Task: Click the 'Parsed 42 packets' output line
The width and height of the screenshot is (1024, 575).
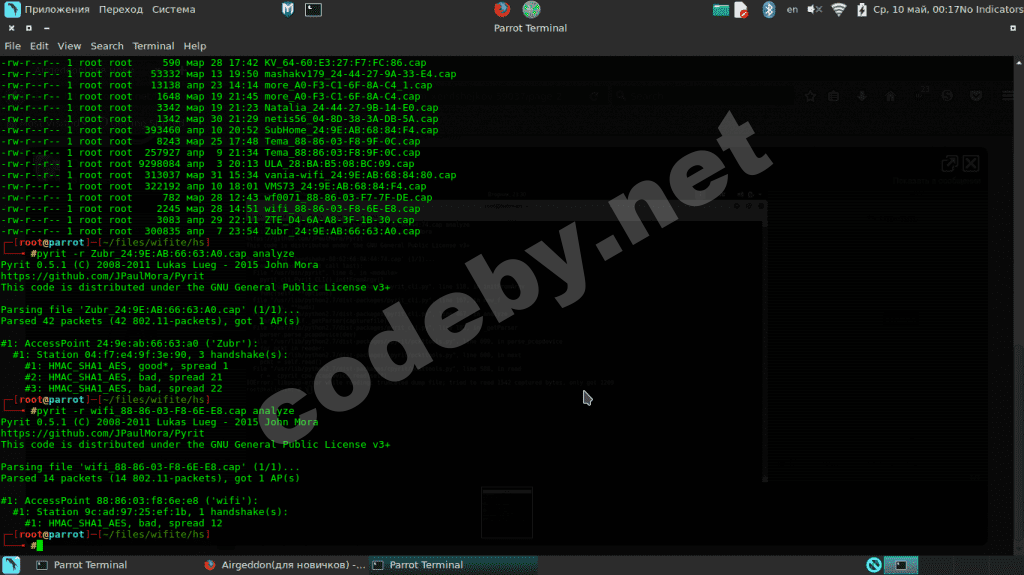Action: (x=150, y=321)
